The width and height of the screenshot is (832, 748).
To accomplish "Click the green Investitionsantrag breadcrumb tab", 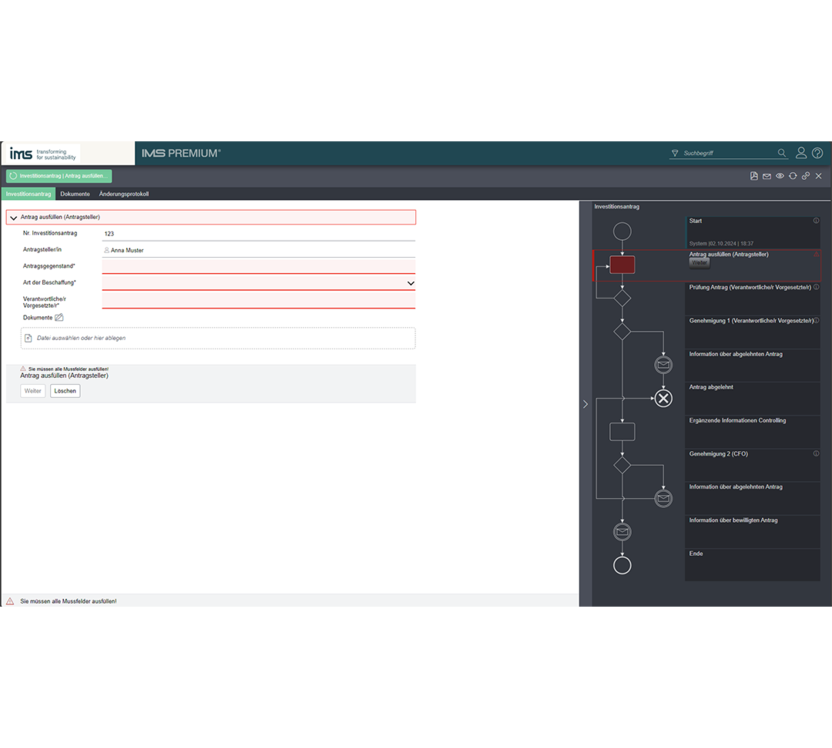I will click(x=59, y=176).
